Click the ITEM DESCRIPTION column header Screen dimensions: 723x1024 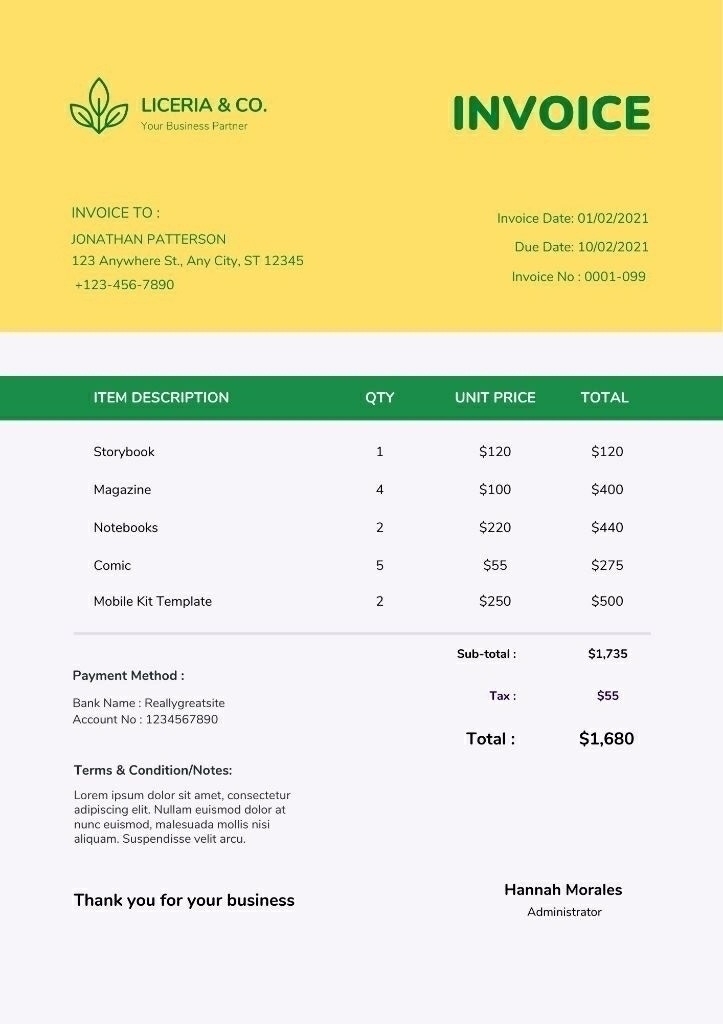pyautogui.click(x=161, y=397)
